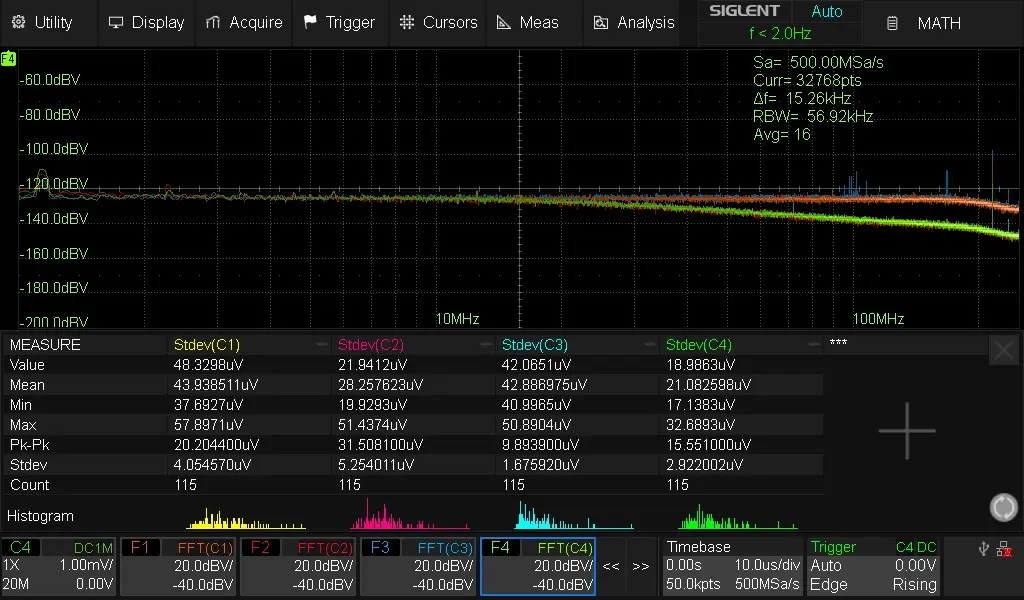Toggle the F1 FFT(C1) math trace box

(178, 567)
